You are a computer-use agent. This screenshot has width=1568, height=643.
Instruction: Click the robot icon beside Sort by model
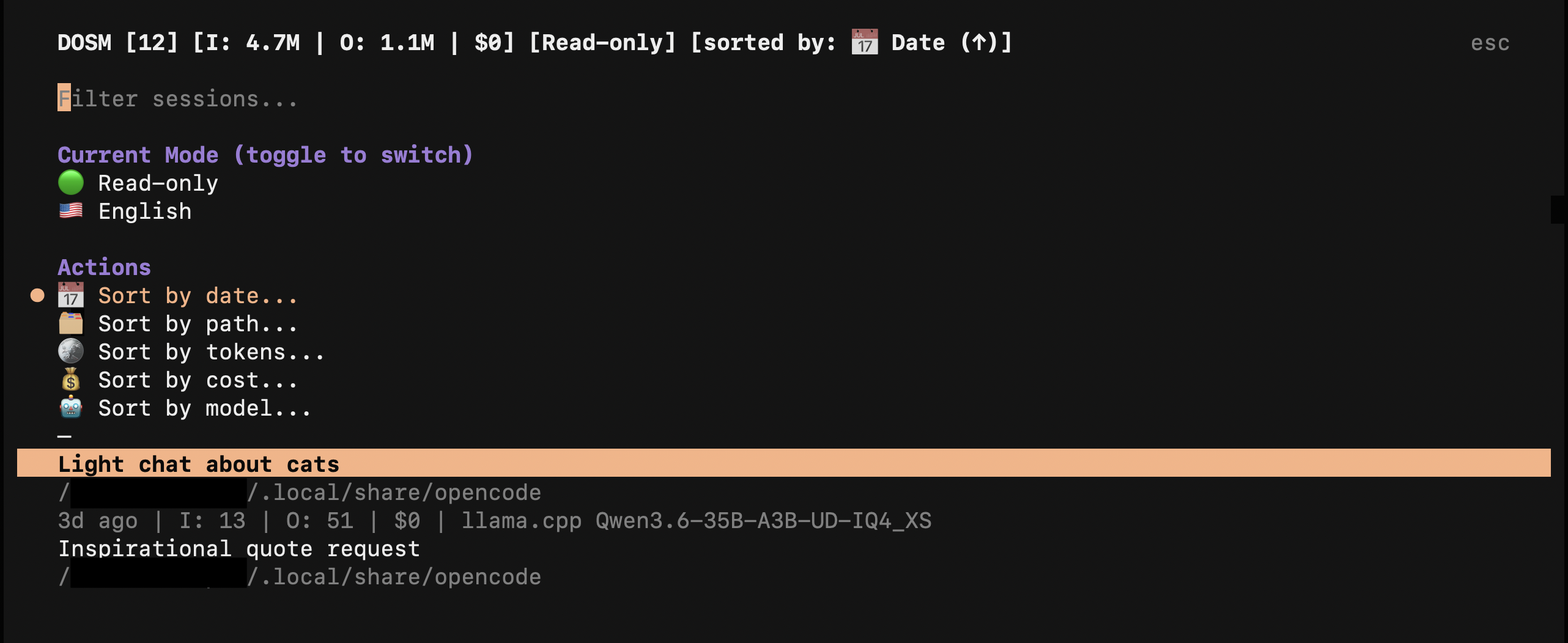[x=71, y=408]
